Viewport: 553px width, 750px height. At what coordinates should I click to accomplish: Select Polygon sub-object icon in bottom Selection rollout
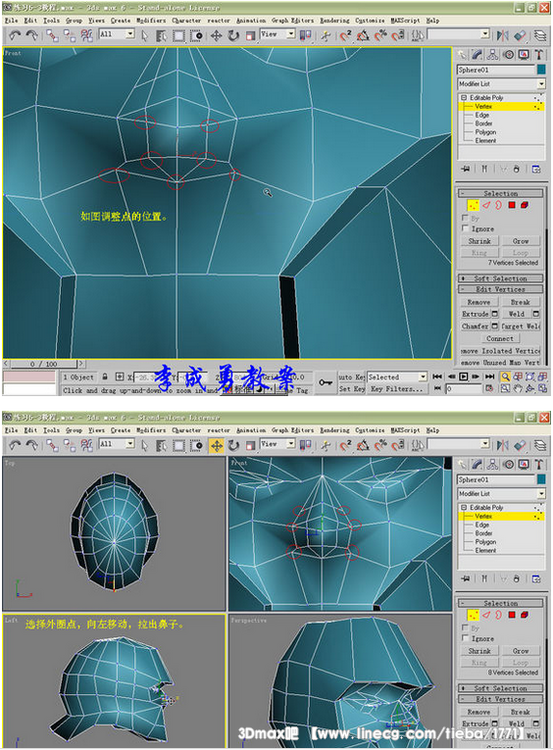(x=511, y=615)
